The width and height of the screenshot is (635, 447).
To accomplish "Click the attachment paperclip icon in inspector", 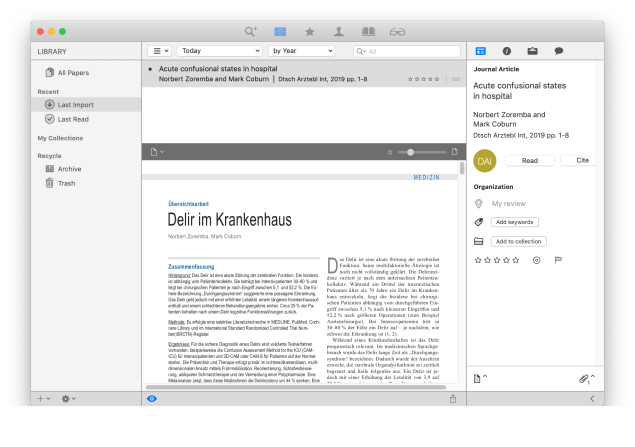I will (x=585, y=379).
